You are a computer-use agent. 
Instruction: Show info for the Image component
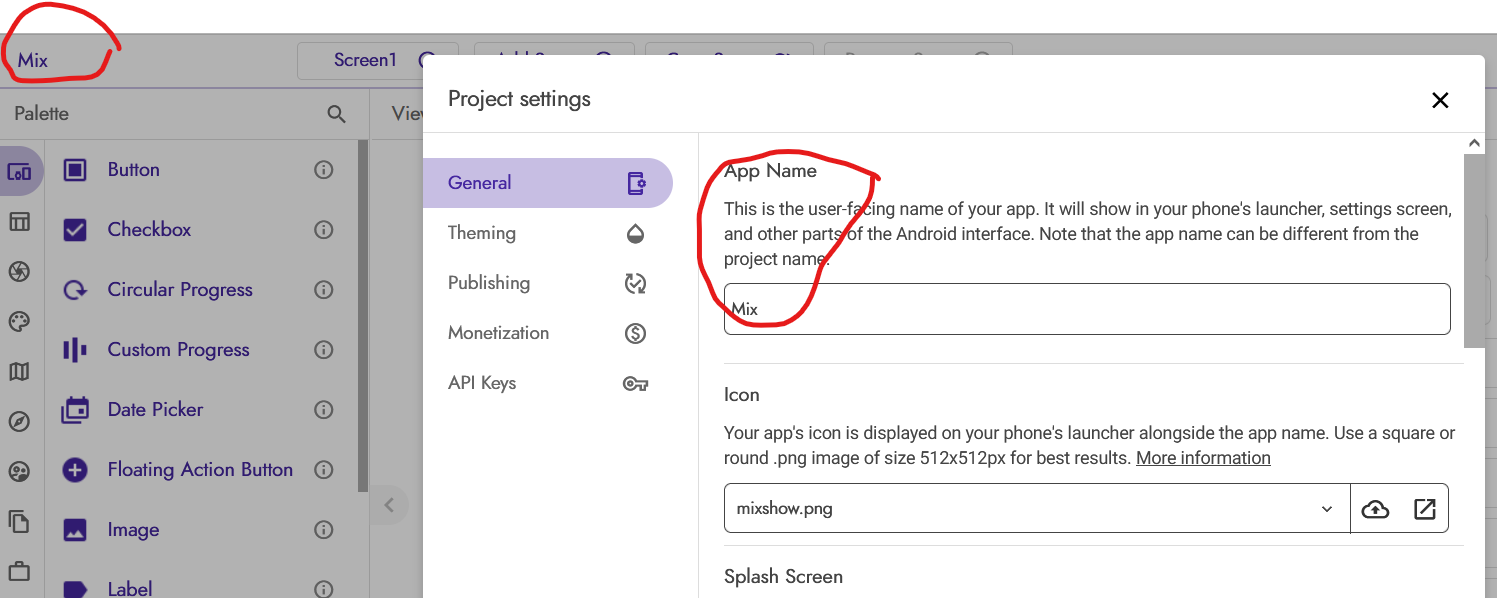point(323,530)
